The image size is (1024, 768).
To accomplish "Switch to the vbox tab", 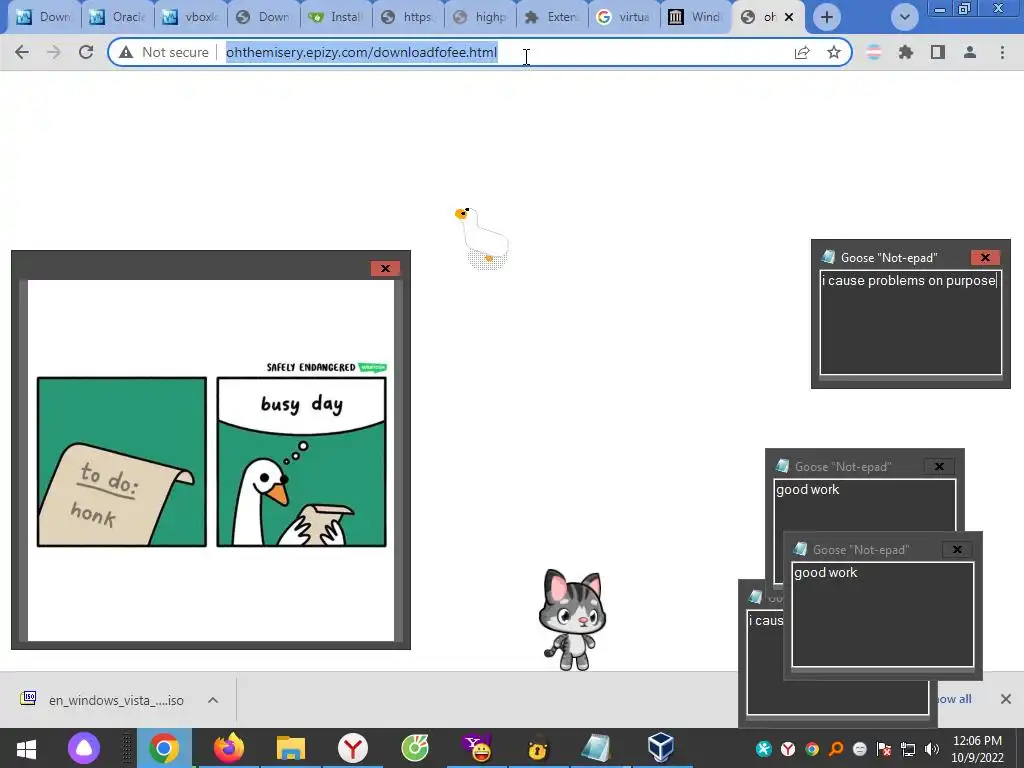I will pyautogui.click(x=191, y=17).
